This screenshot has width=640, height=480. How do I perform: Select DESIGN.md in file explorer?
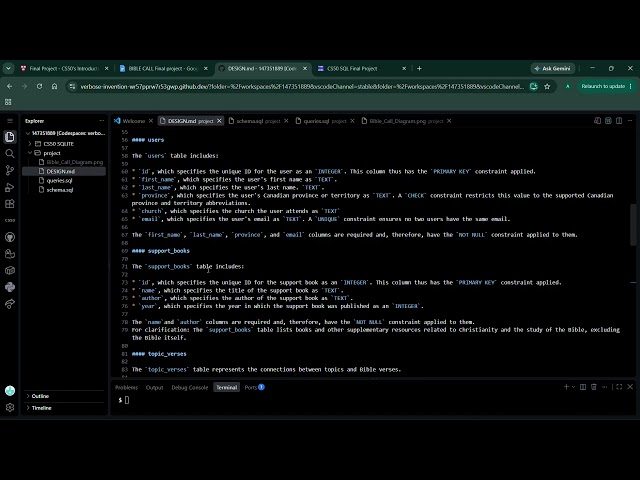point(60,171)
